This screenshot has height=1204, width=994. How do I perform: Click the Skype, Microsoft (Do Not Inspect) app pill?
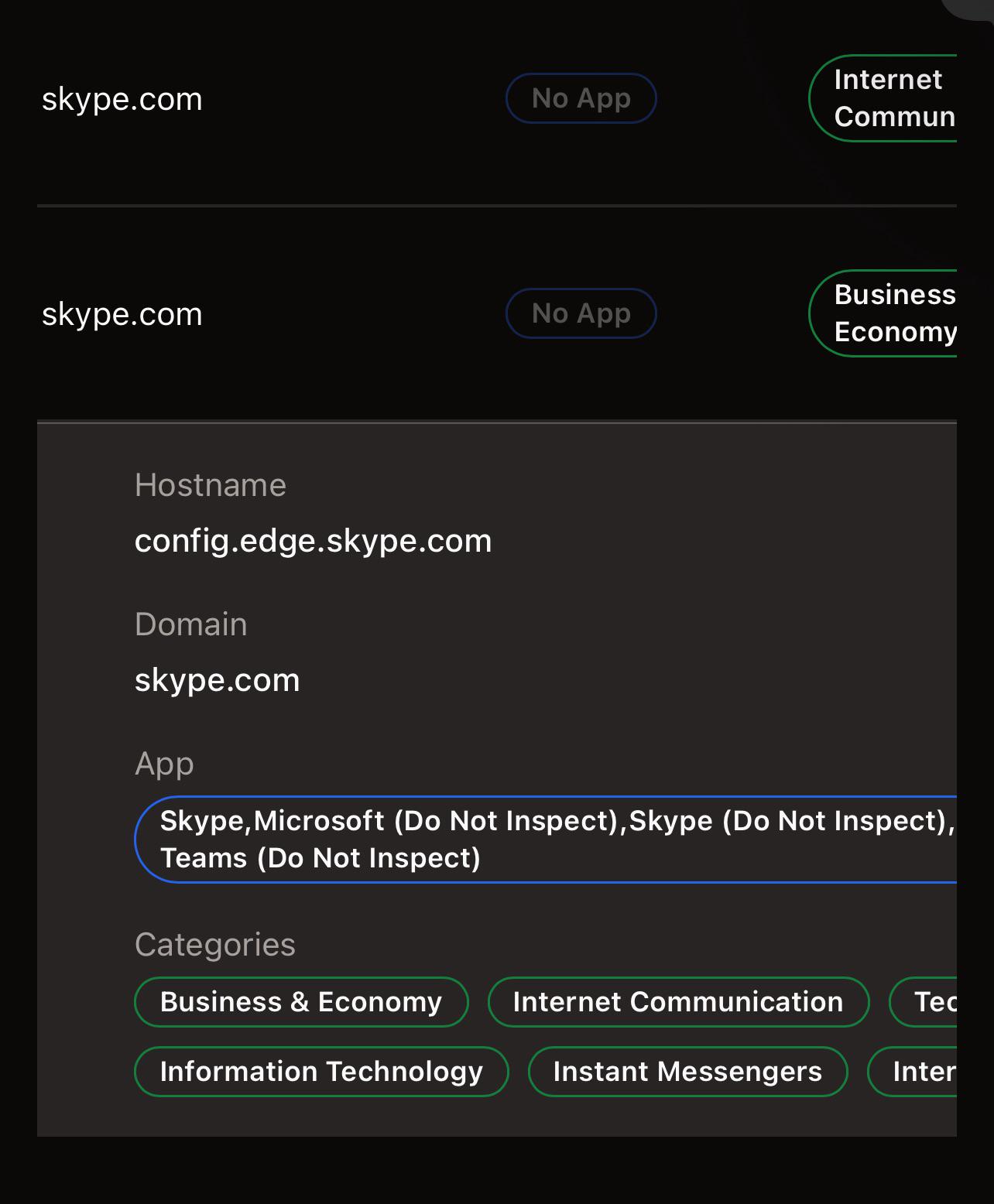(546, 840)
